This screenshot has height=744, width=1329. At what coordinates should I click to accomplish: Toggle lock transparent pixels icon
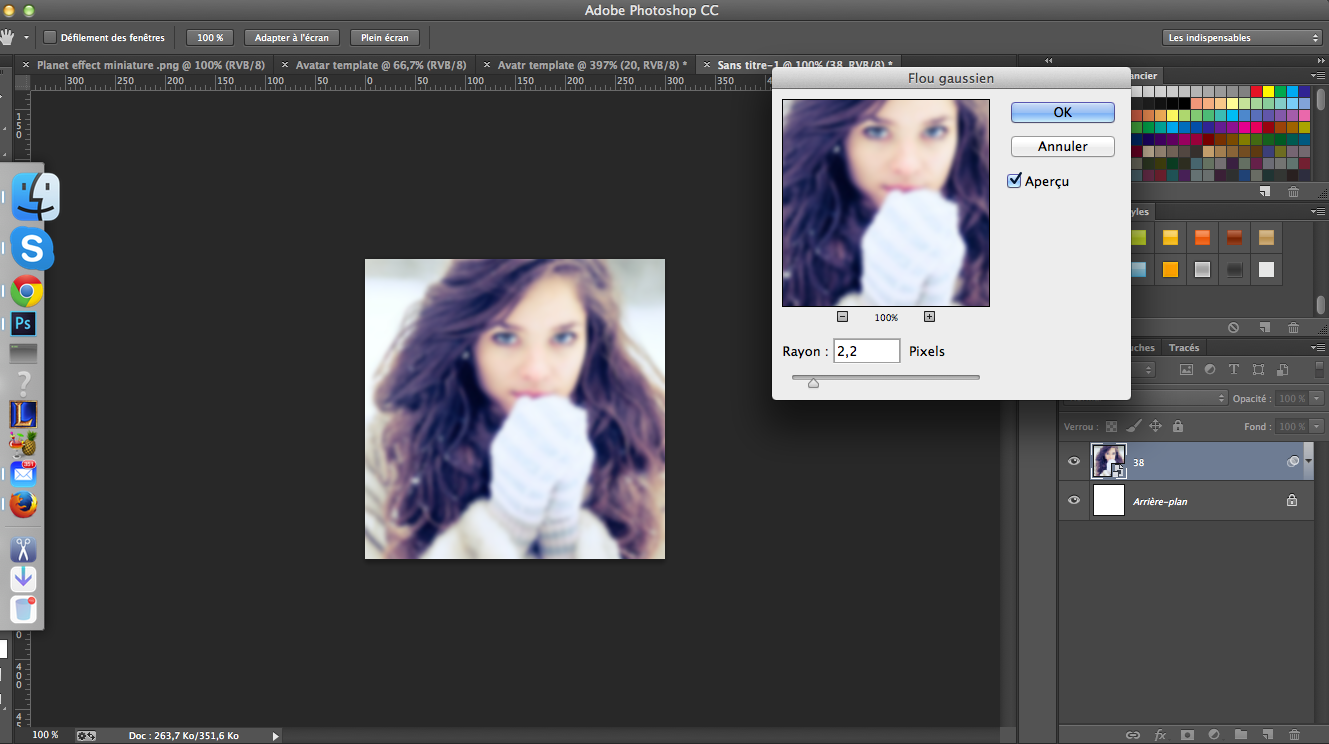point(1110,426)
